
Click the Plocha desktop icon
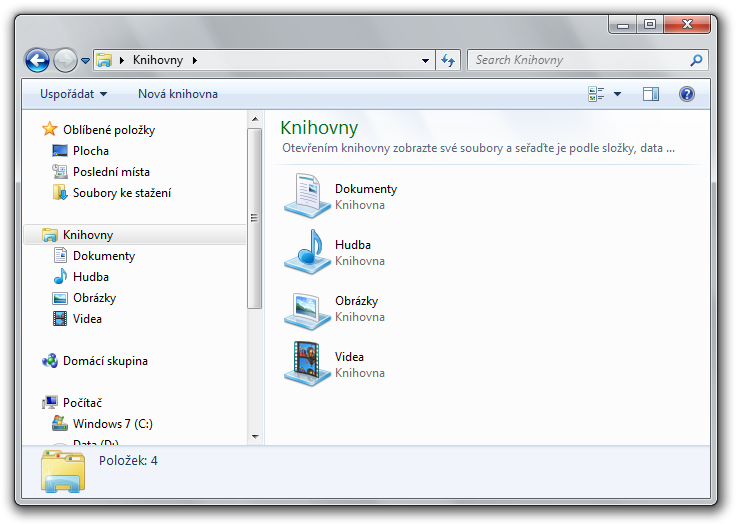[60, 151]
